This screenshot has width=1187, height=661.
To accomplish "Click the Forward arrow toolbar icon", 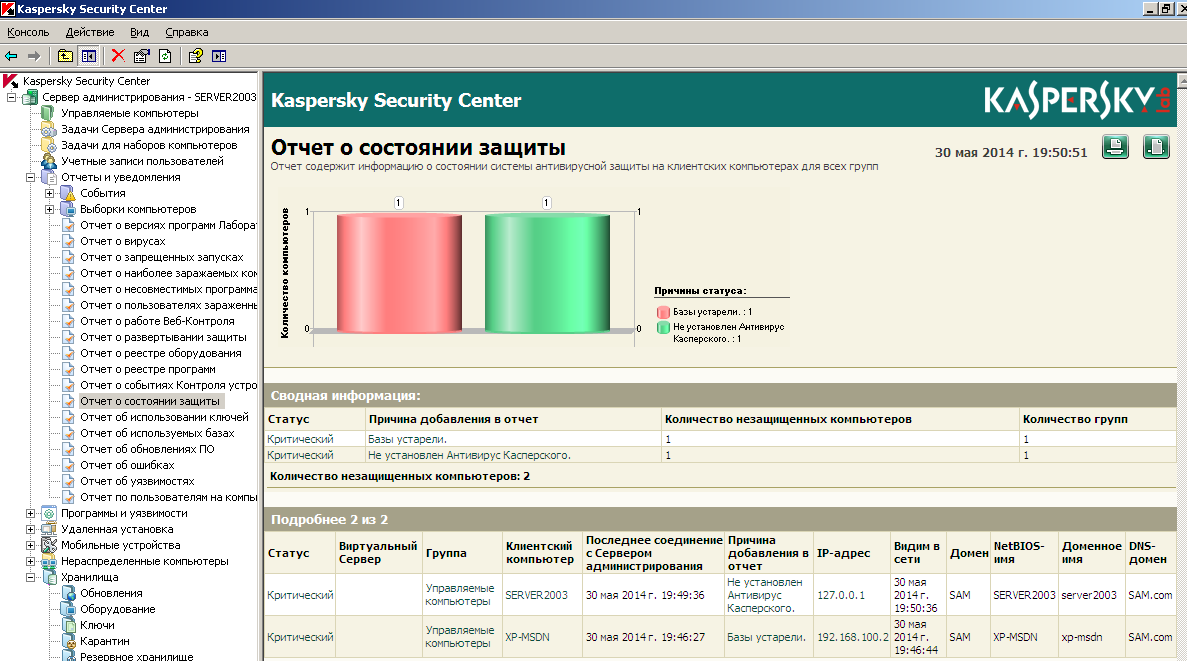I will 33,56.
